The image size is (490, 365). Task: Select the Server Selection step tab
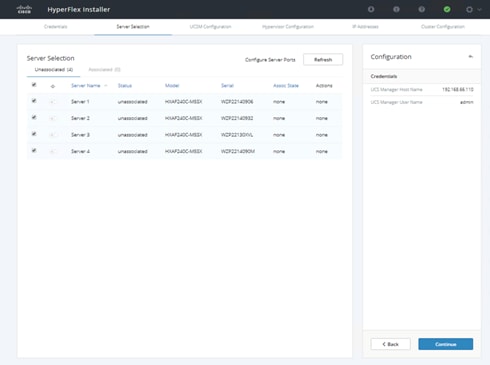pos(133,27)
